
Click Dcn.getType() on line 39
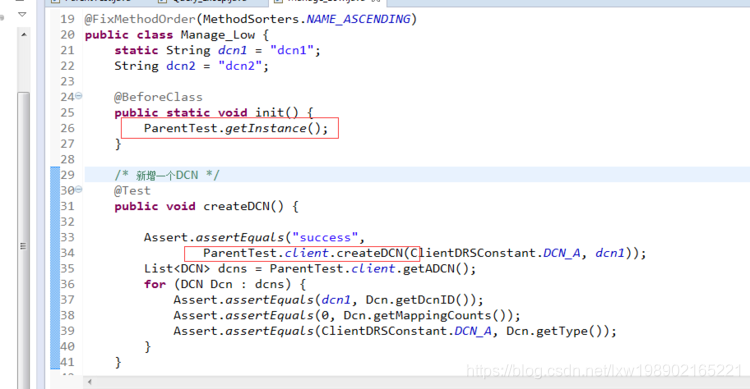click(x=558, y=331)
